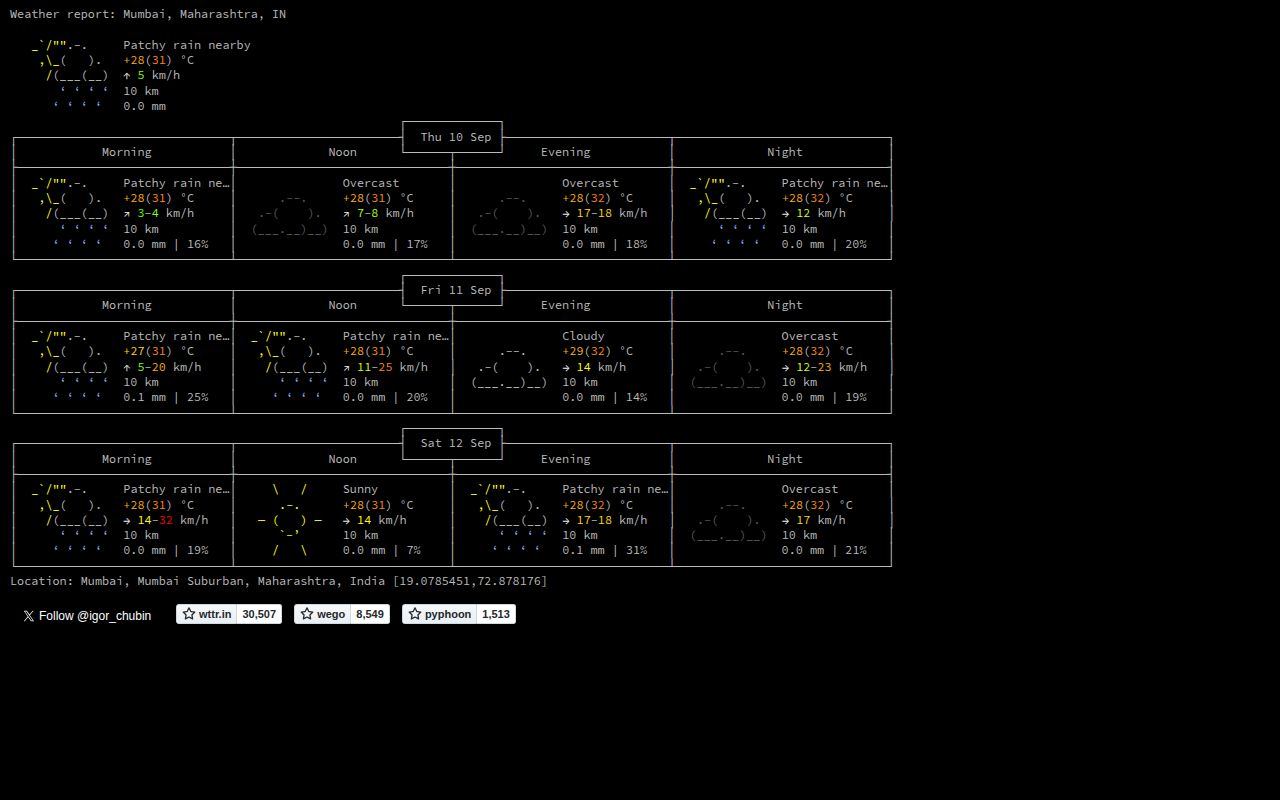Click Thursday Evening overcast cloud icon
Viewport: 1280px width, 800px height.
click(509, 213)
